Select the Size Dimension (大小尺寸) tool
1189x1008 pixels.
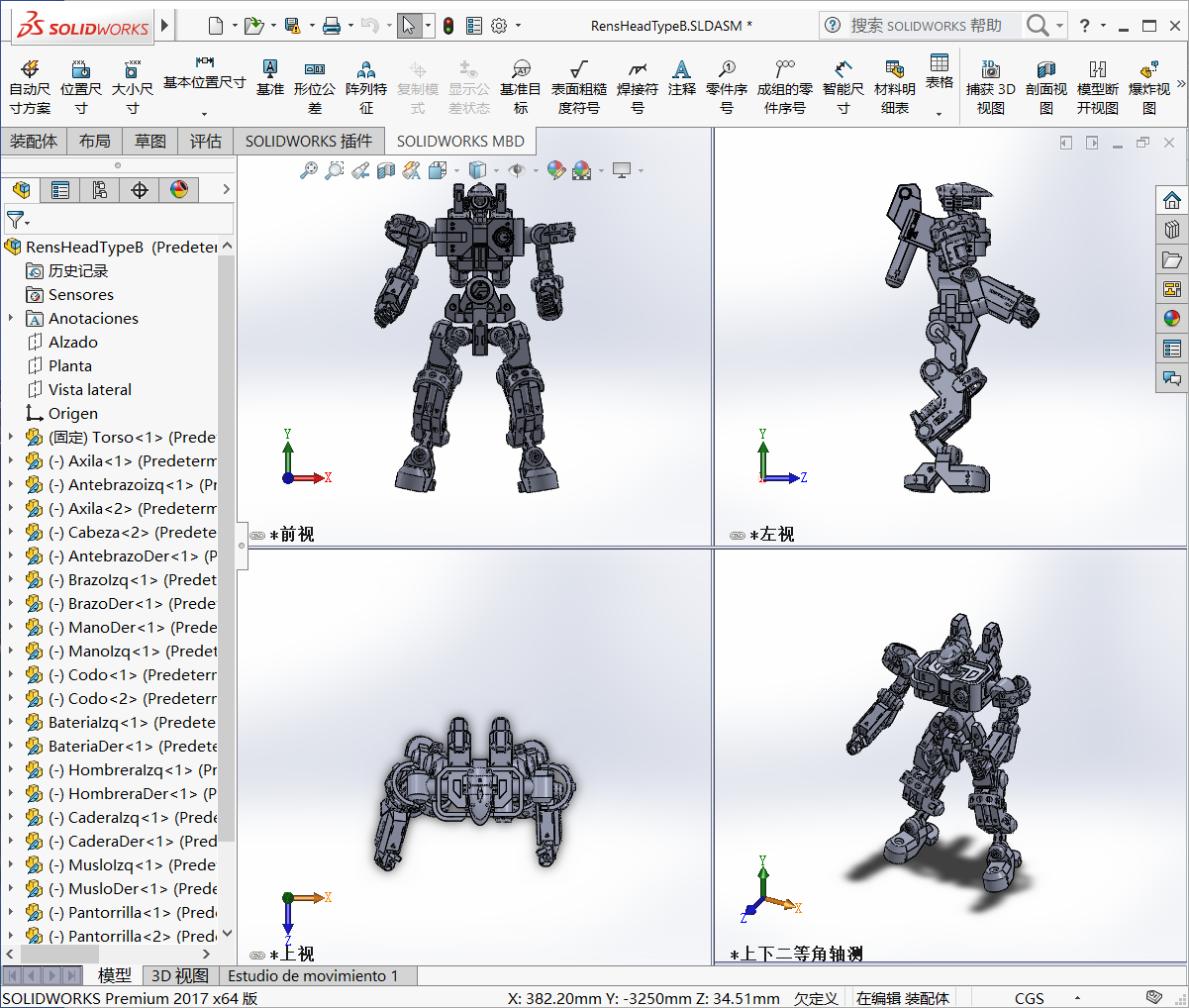(x=133, y=86)
